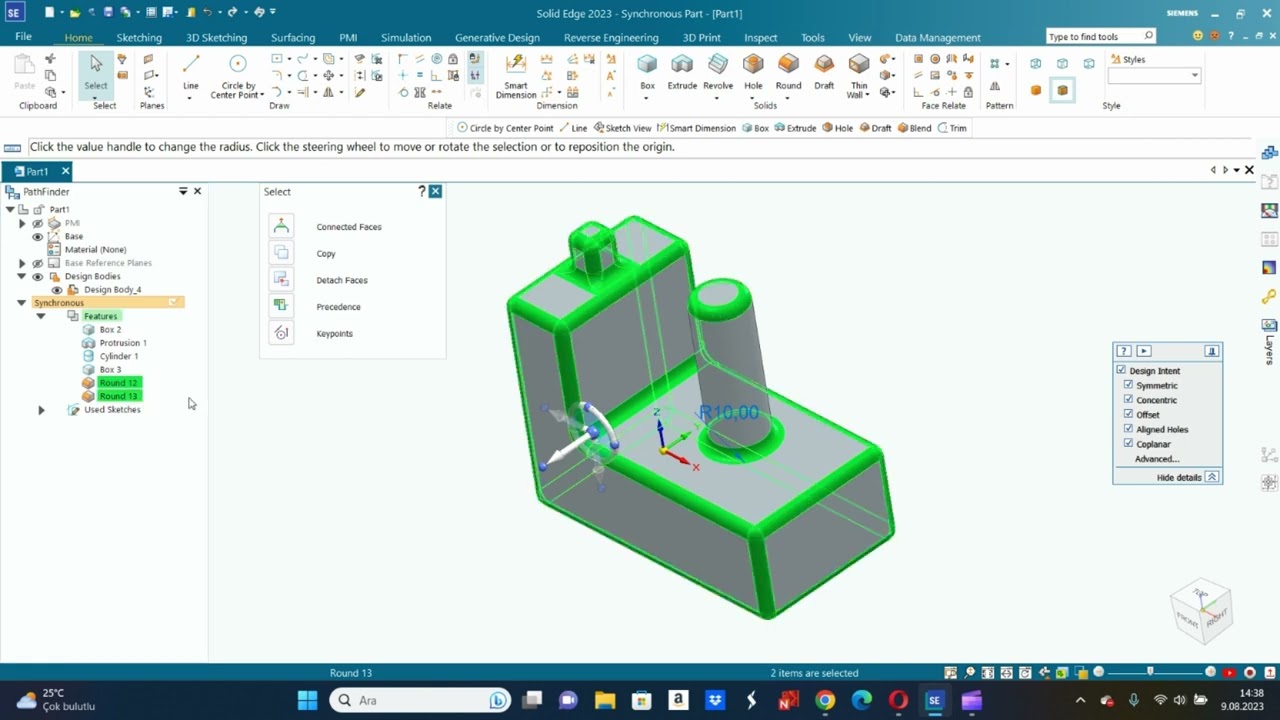Click the Detach Faces option icon
Screen dimensions: 1280x720
[281, 279]
